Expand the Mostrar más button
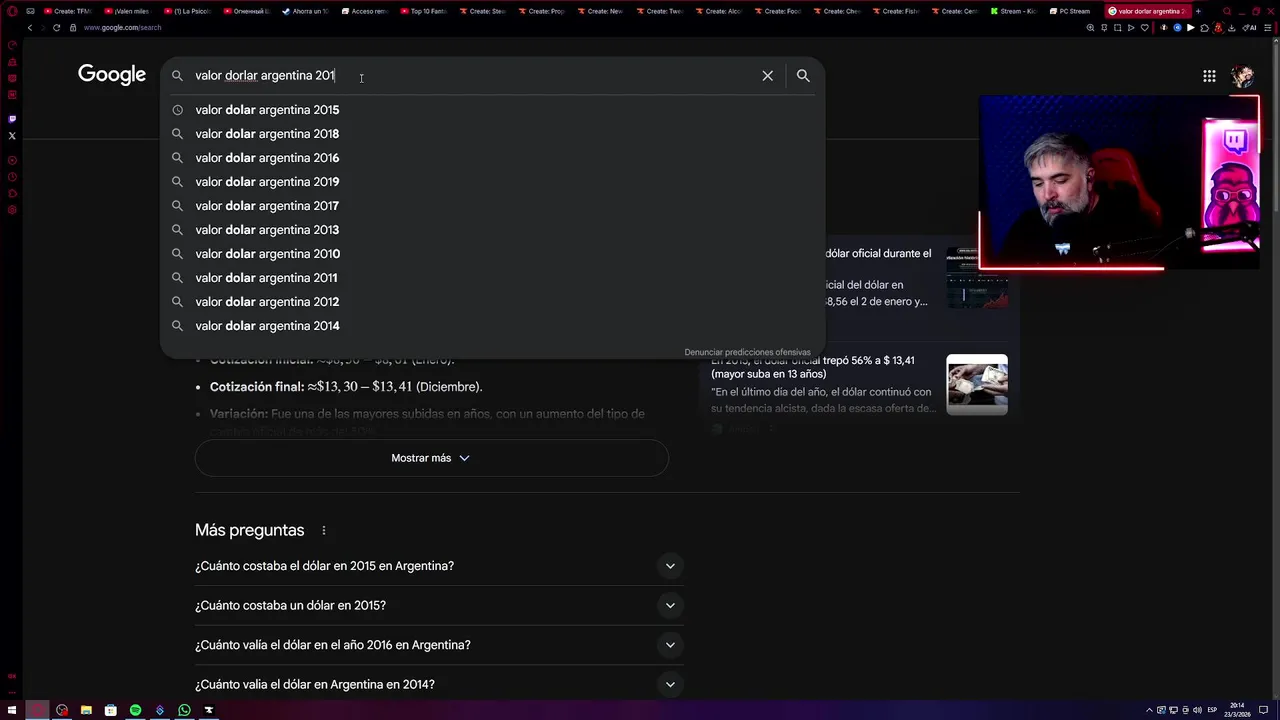The image size is (1280, 720). tap(431, 458)
